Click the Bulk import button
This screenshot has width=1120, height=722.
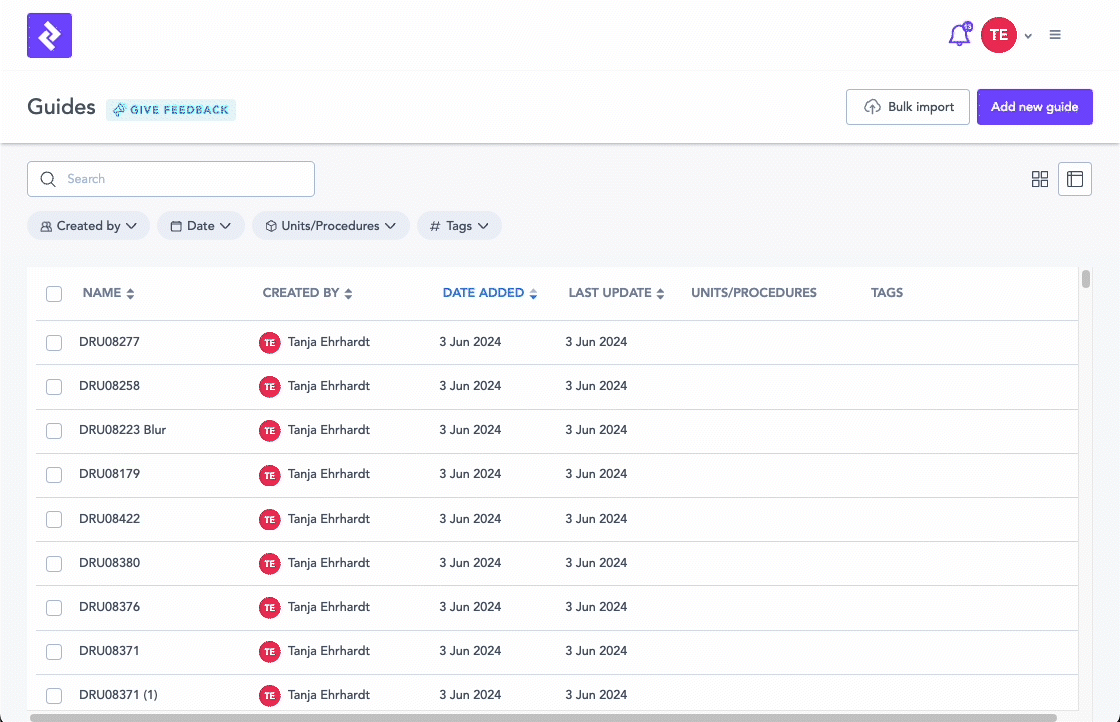pos(908,107)
